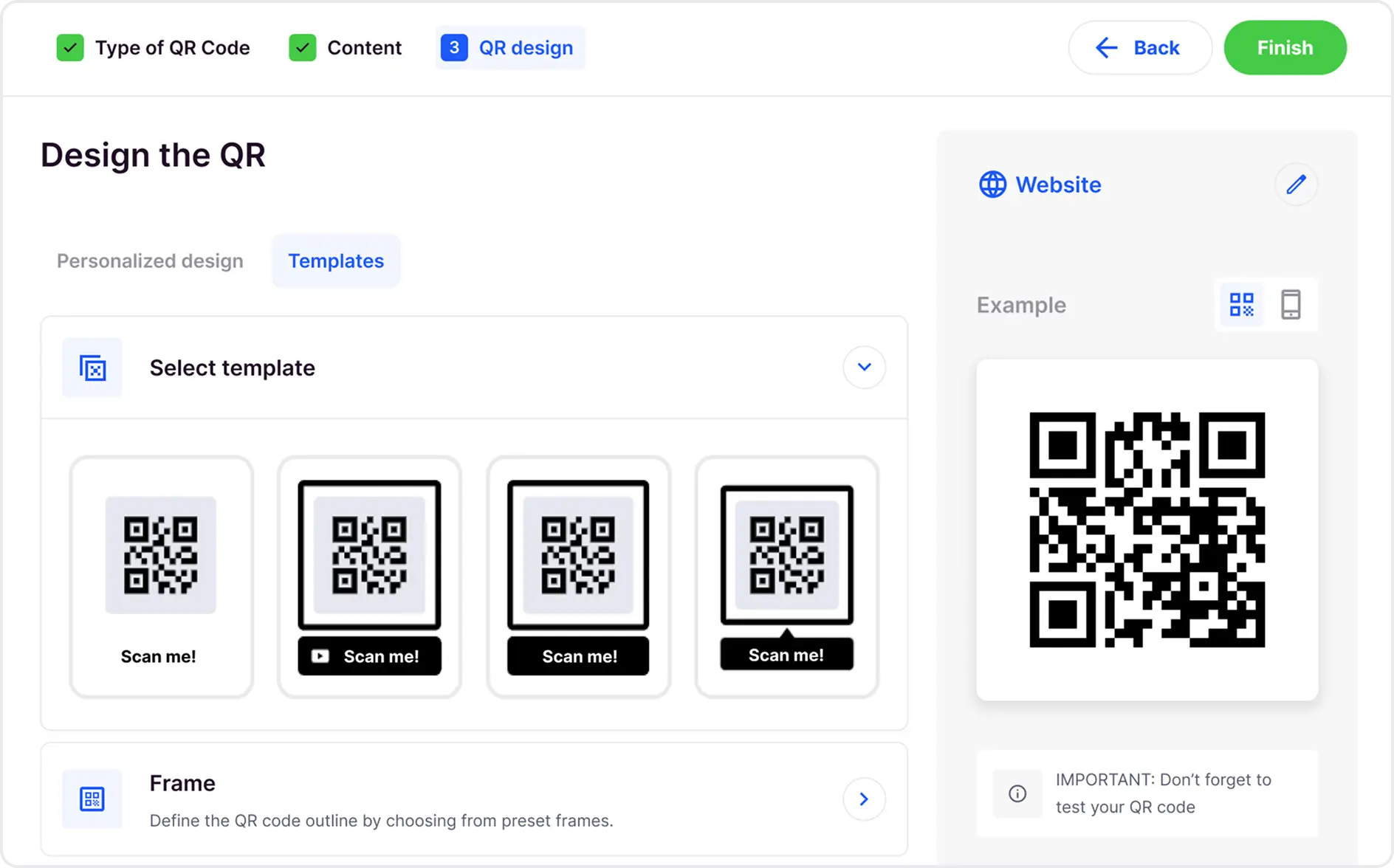Choose the frameless Scan me! template
Screen dimensions: 1394x868
(161, 576)
